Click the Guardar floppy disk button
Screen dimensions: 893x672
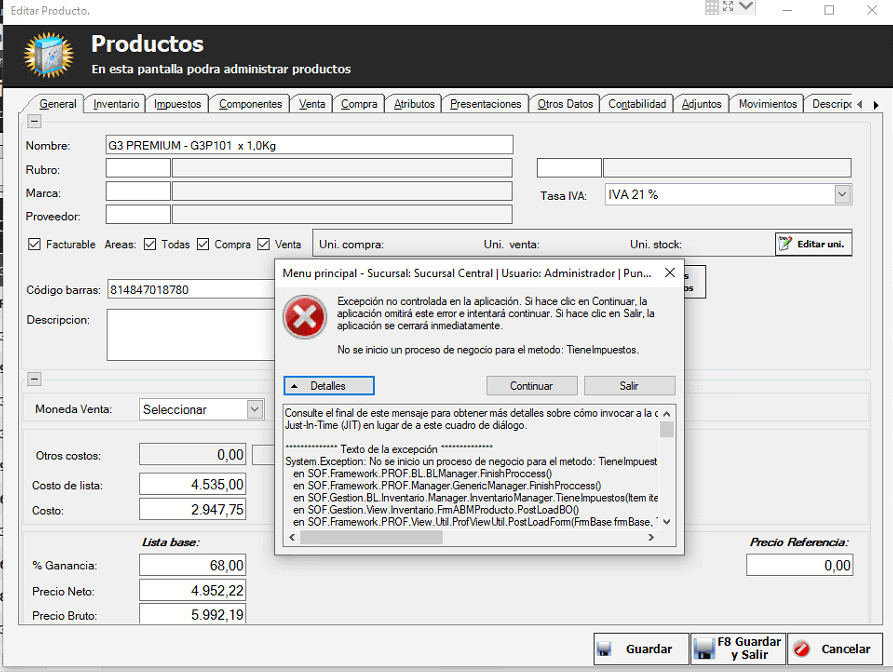point(640,649)
